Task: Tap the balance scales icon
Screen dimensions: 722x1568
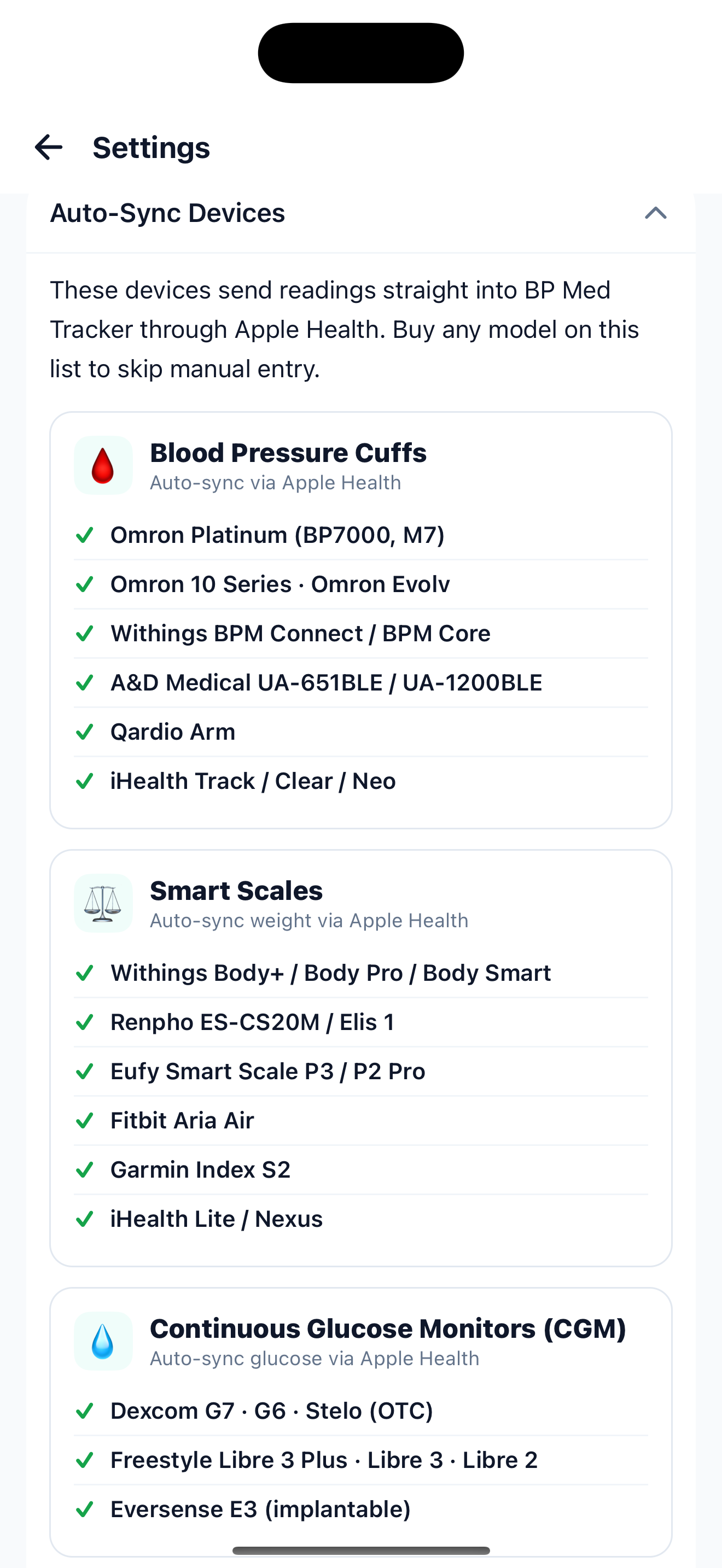Action: [103, 903]
